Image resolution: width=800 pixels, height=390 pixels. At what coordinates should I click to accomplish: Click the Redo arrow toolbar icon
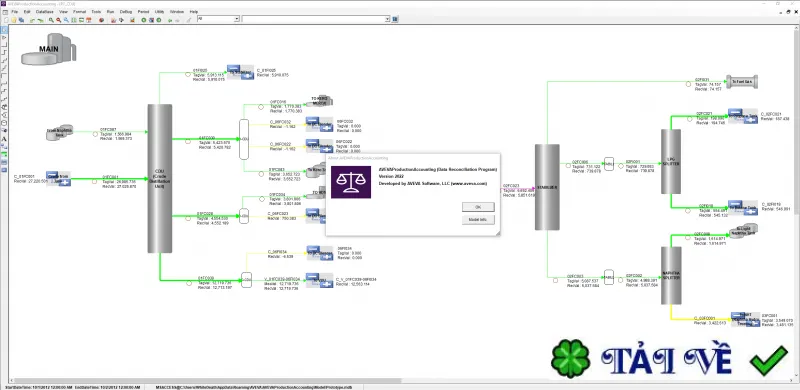pos(40,20)
